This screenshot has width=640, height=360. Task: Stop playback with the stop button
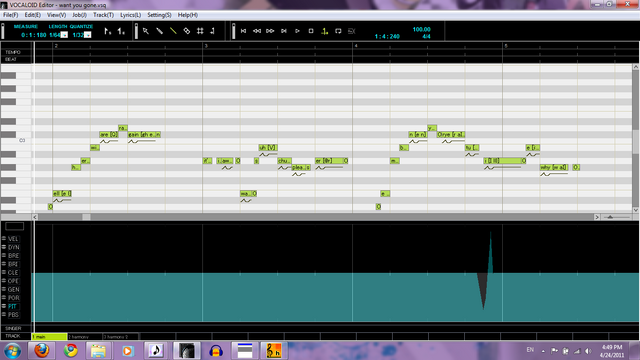311,31
